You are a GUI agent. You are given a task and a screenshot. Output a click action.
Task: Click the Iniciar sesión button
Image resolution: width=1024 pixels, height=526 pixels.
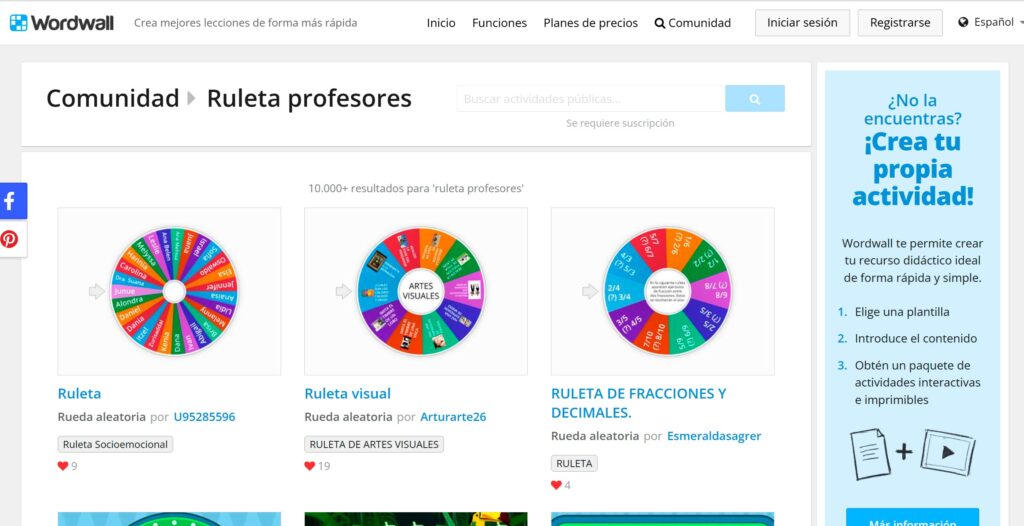click(x=802, y=23)
